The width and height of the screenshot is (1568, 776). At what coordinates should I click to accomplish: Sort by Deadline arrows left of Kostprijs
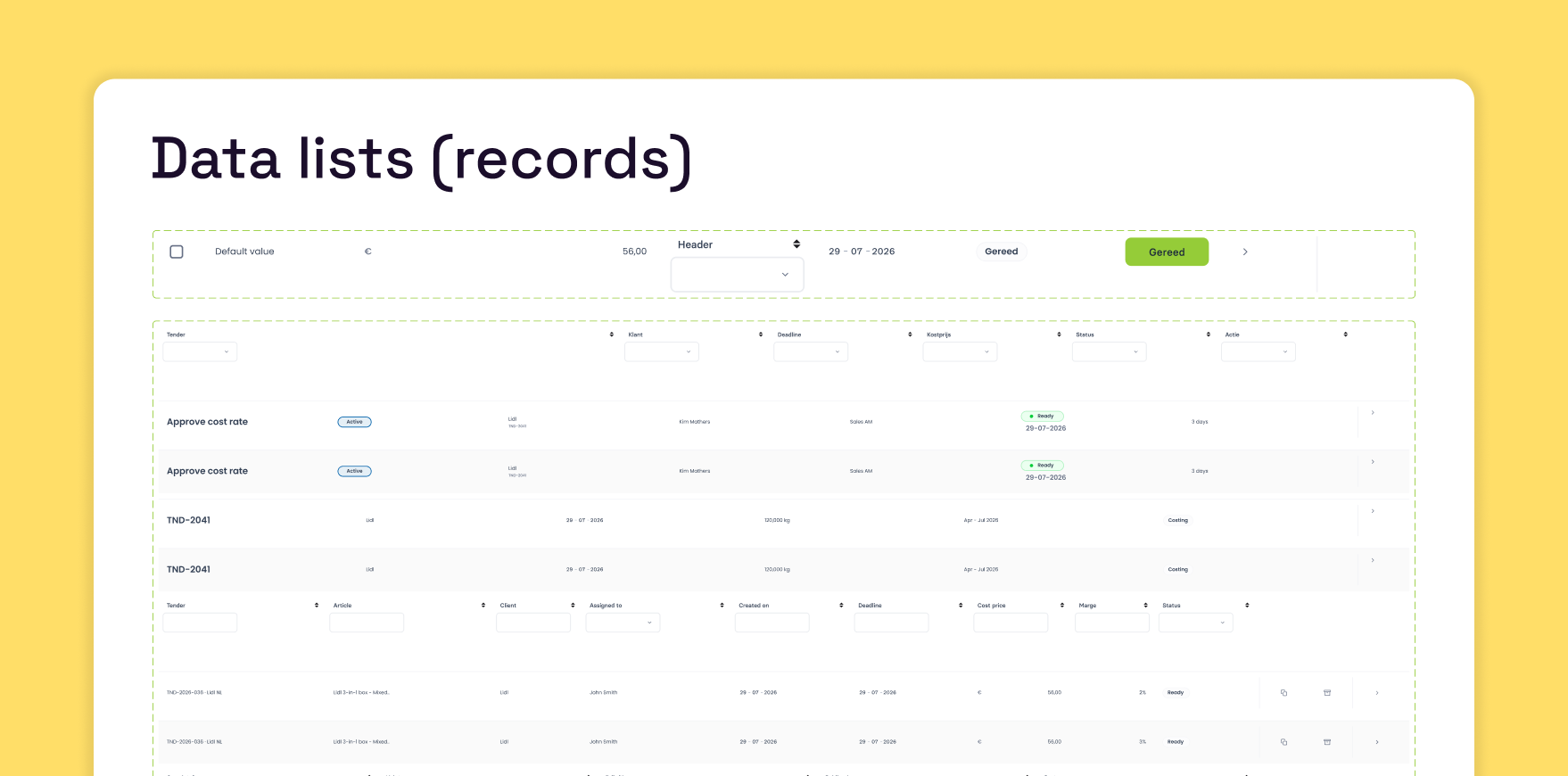[x=910, y=334]
